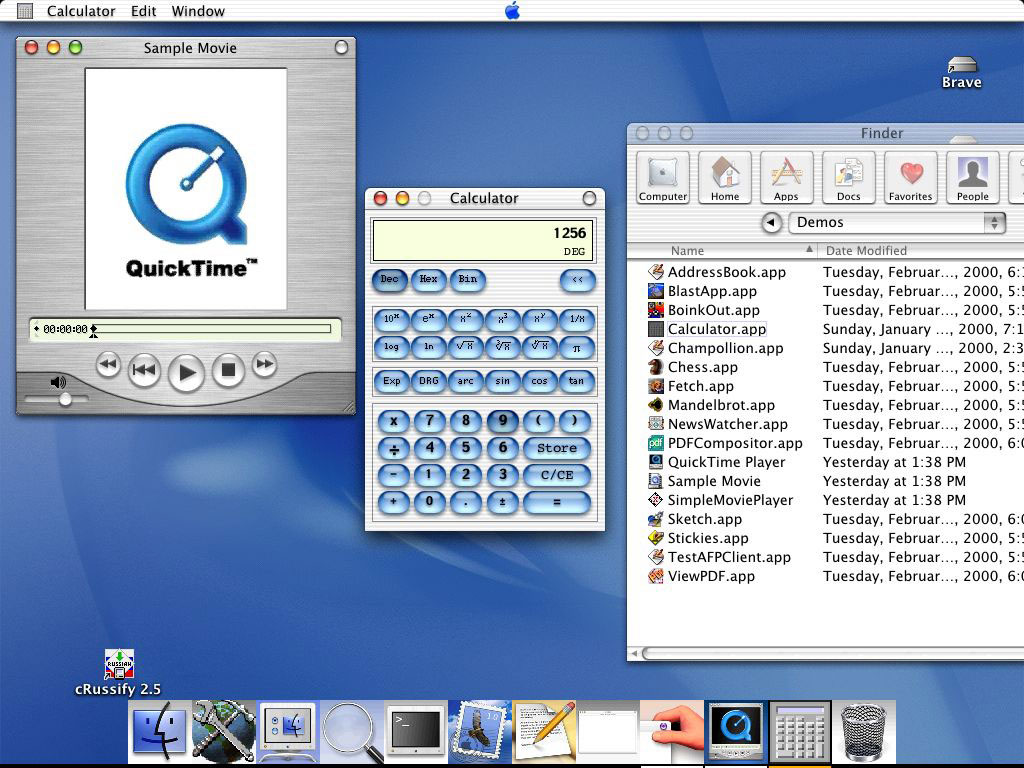
Task: Open Terminal from the Dock
Action: point(416,731)
